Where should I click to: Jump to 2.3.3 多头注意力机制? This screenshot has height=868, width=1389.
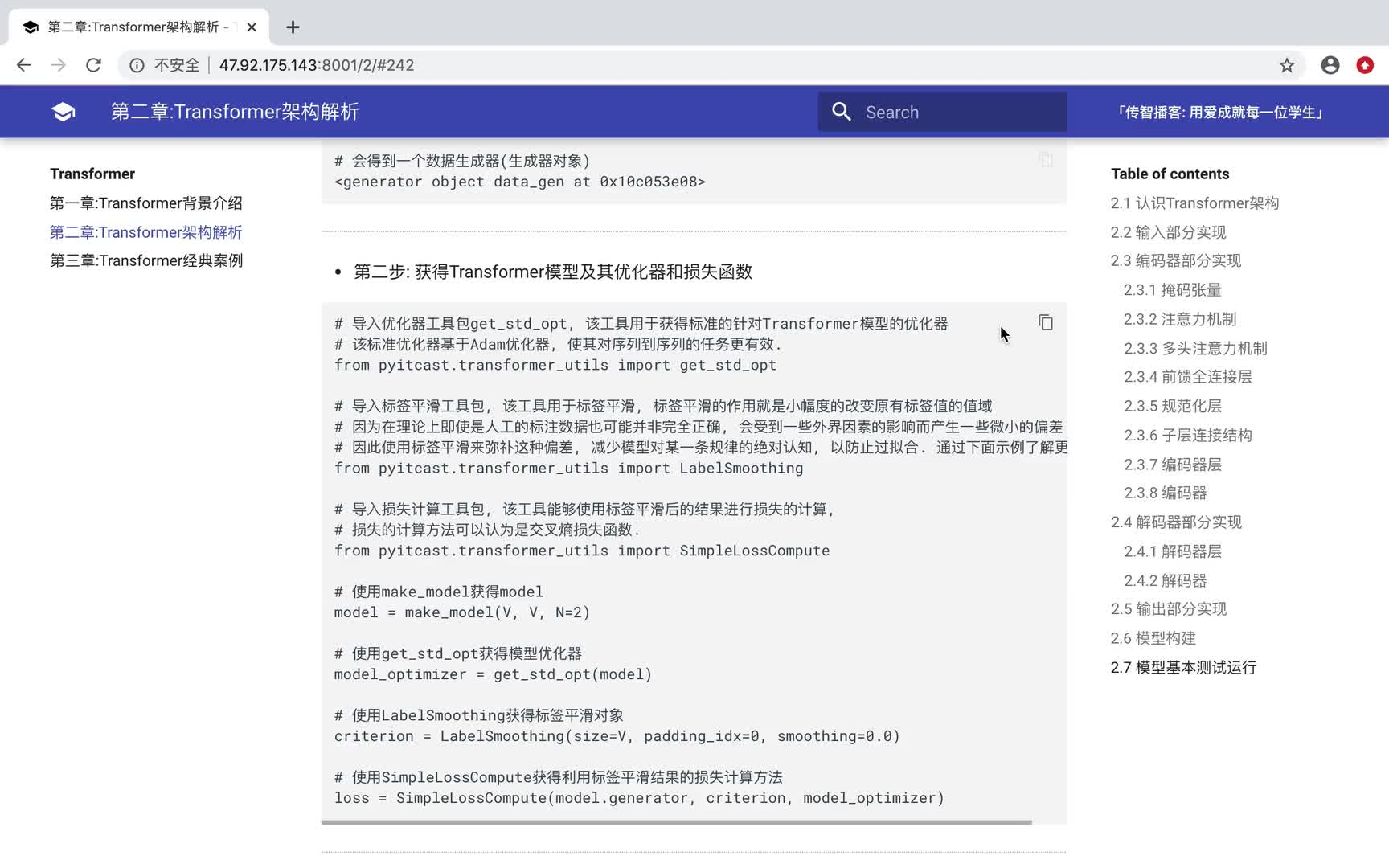pos(1195,348)
